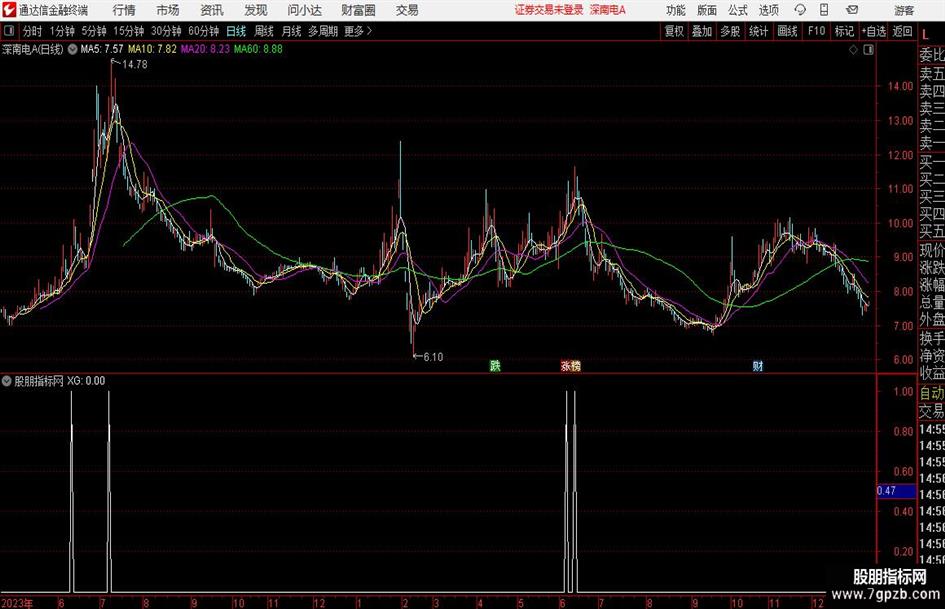Viewport: 945px width, 609px height.
Task: Open the 行情 menu
Action: coord(124,10)
